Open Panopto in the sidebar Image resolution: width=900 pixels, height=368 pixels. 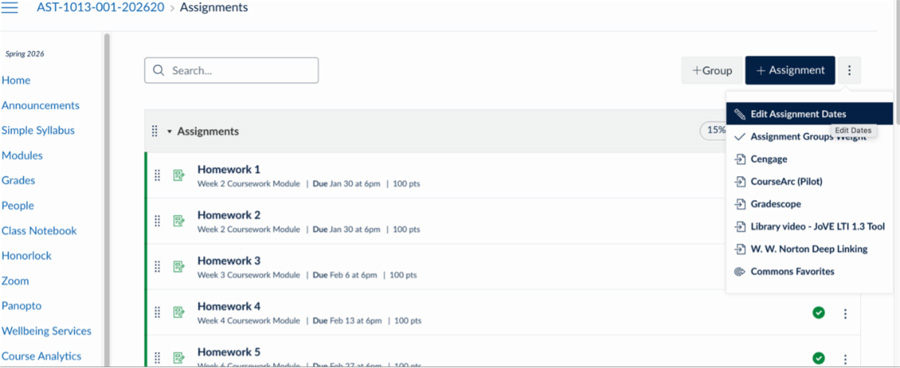tap(22, 306)
